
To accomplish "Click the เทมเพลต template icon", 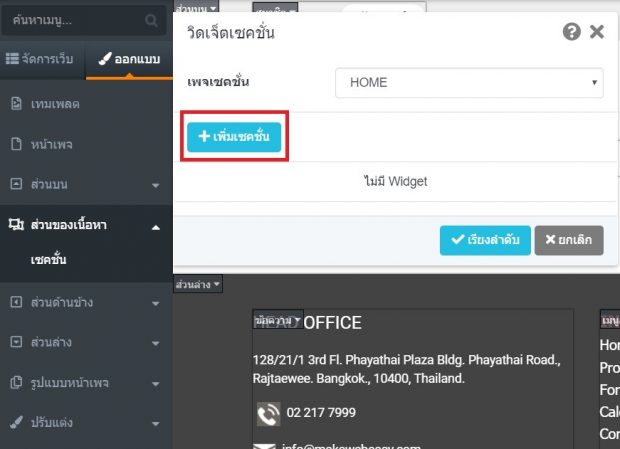I will click(16, 104).
